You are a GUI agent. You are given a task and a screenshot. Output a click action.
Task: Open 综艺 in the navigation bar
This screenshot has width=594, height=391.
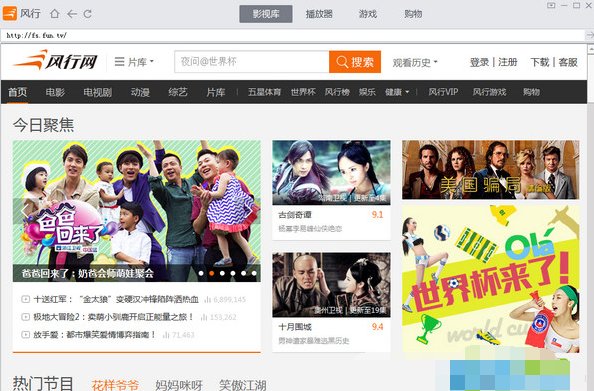click(x=178, y=92)
